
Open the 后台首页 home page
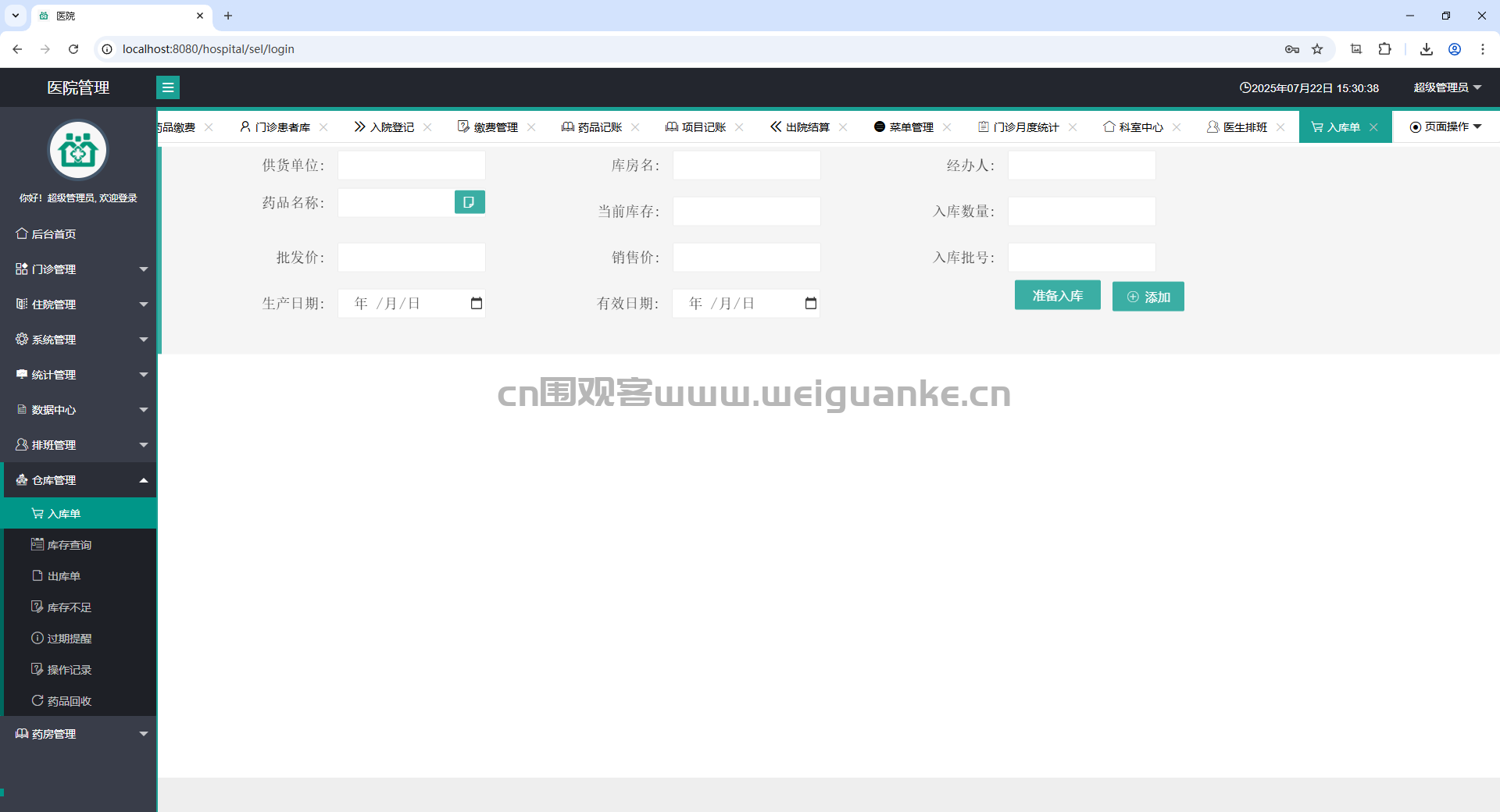(x=46, y=234)
